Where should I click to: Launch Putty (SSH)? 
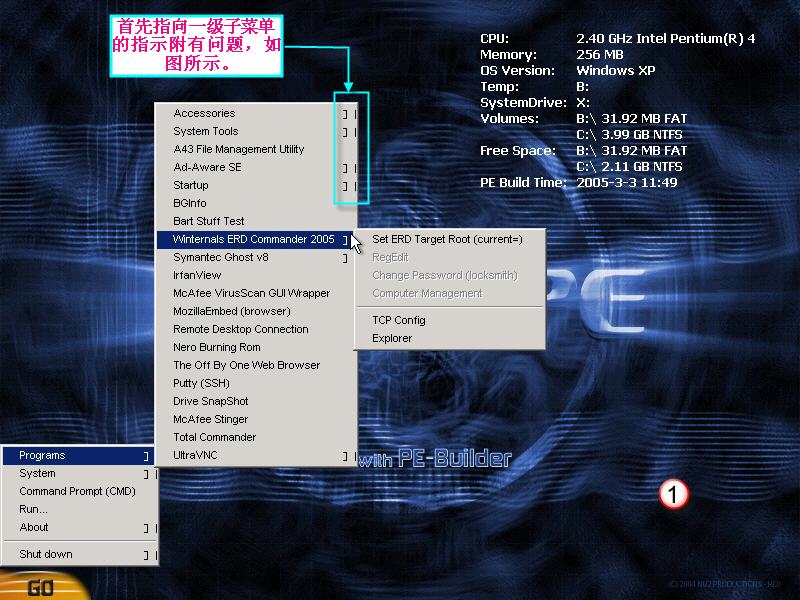(256, 383)
